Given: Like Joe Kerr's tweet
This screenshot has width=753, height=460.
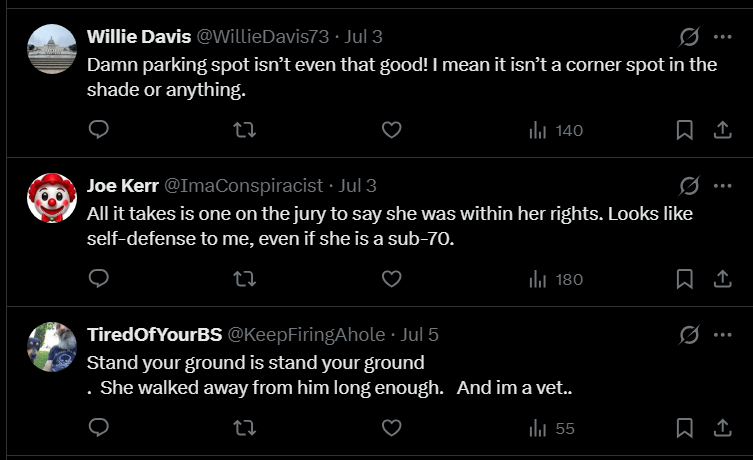Looking at the screenshot, I should 391,278.
